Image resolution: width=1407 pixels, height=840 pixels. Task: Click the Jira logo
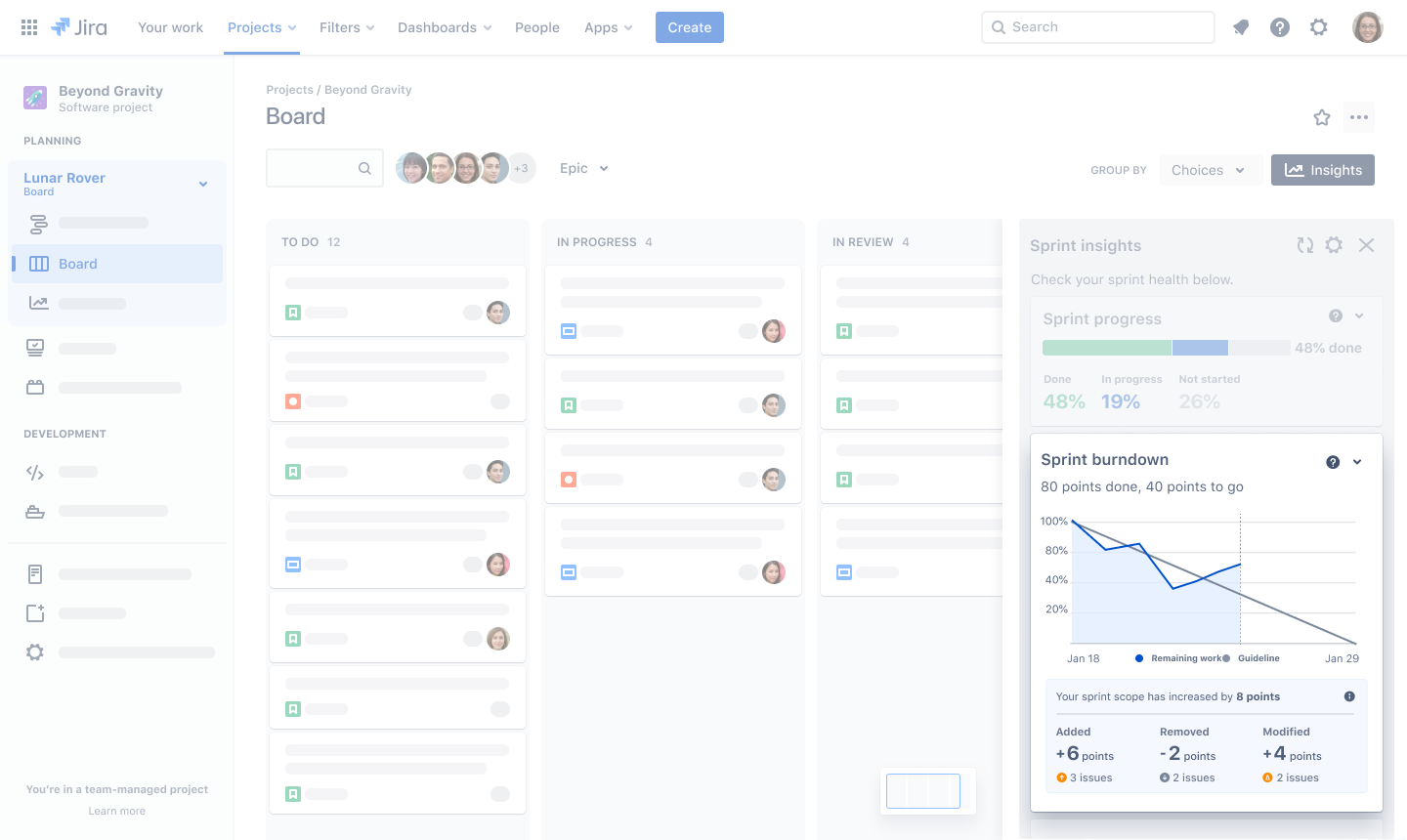pyautogui.click(x=79, y=27)
